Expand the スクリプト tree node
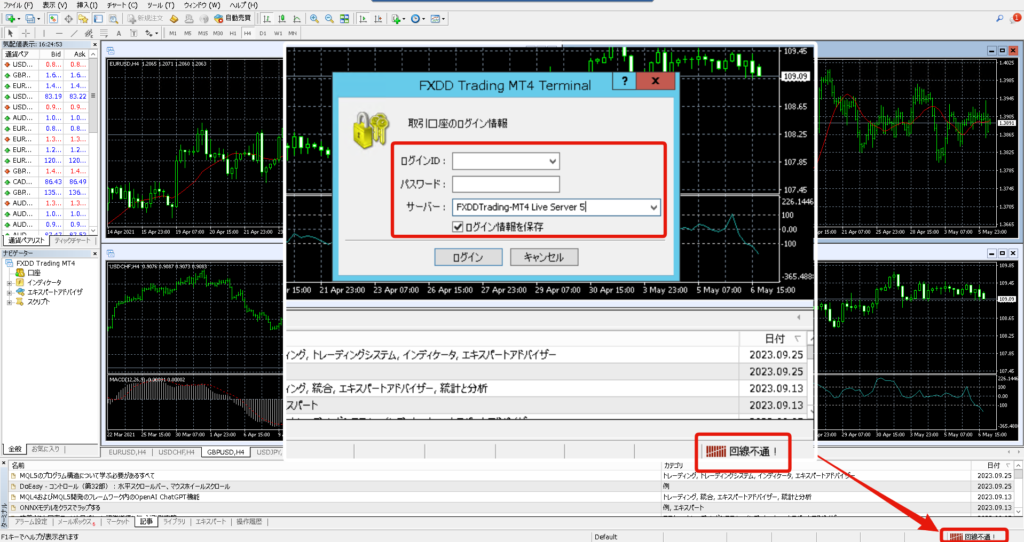This screenshot has height=542, width=1024. (x=9, y=302)
